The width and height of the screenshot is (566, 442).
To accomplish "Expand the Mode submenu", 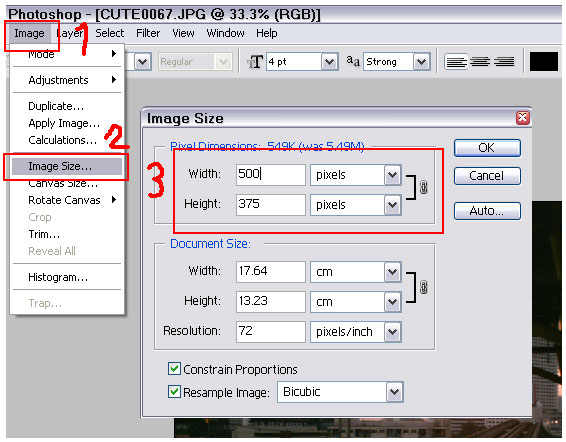I will 67,54.
